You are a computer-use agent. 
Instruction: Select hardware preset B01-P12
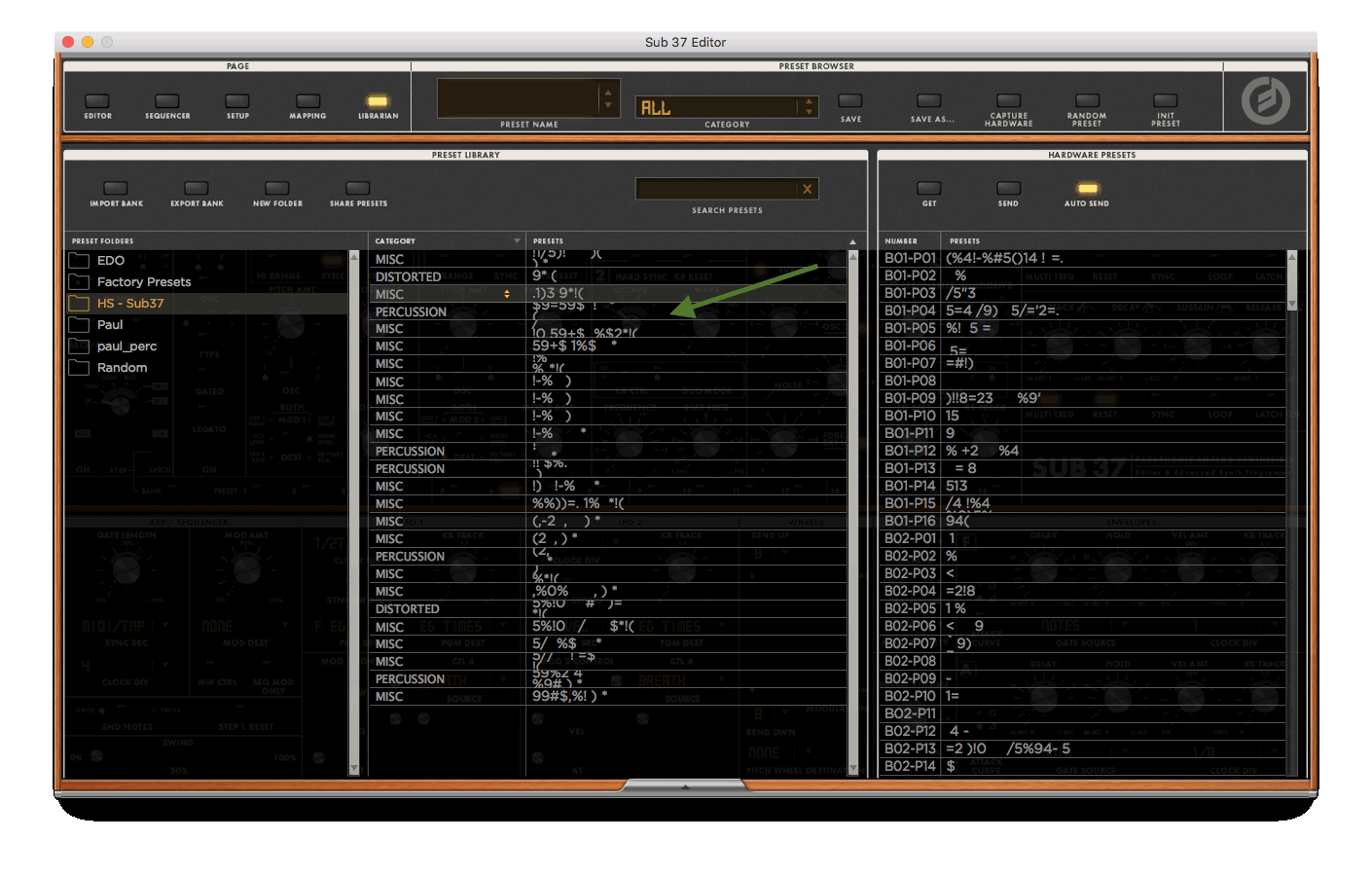tap(1082, 451)
